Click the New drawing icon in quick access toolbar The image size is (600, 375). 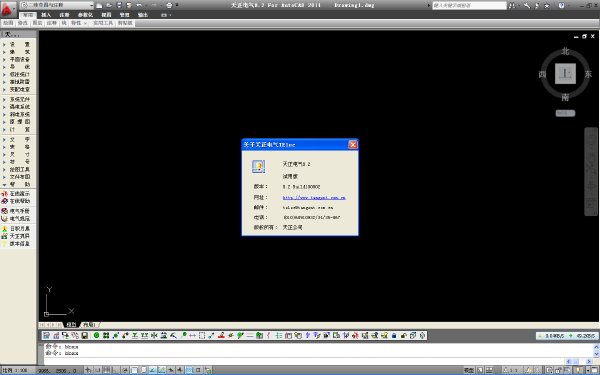(99, 5)
